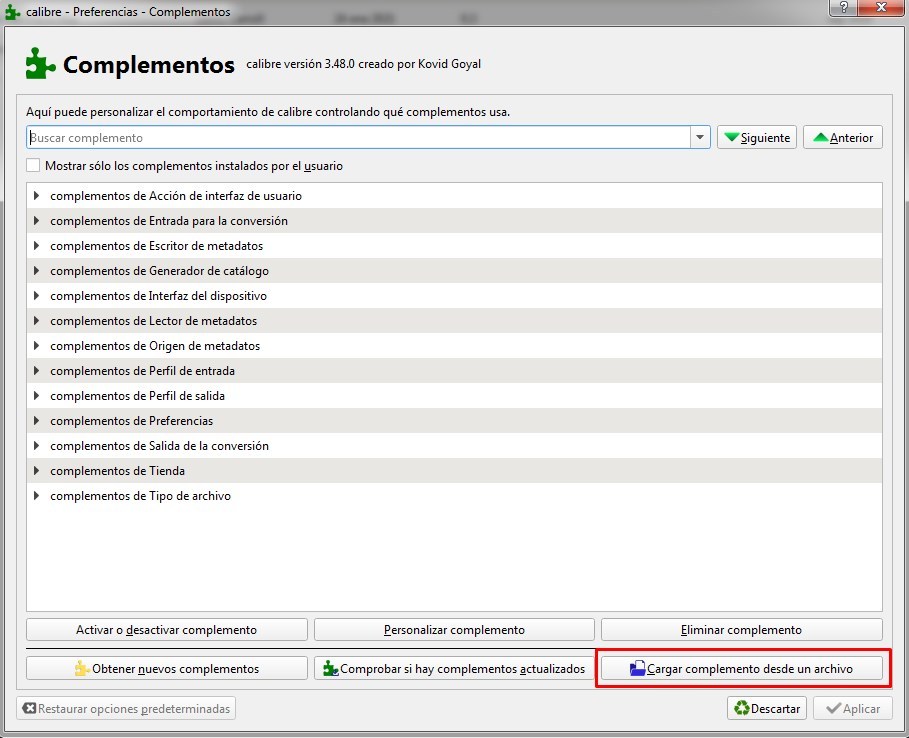Click Eliminar complemento button
909x738 pixels.
741,630
